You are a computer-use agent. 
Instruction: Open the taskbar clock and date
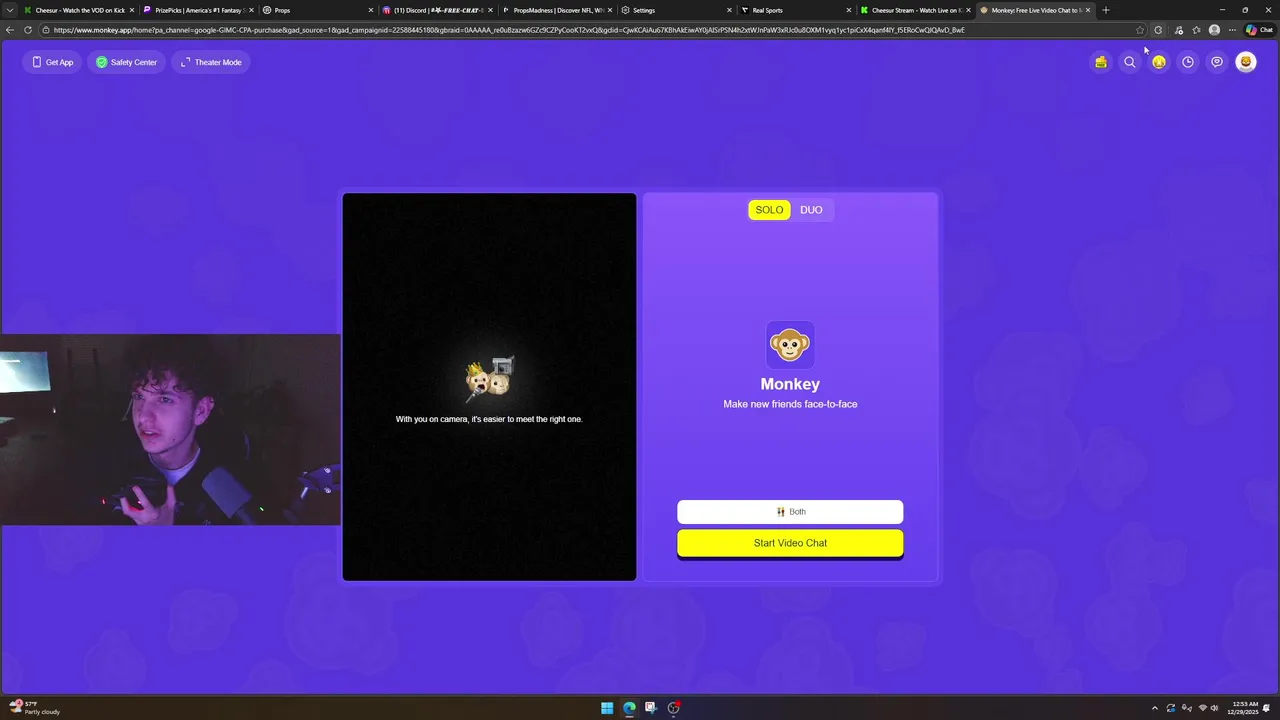click(1245, 708)
